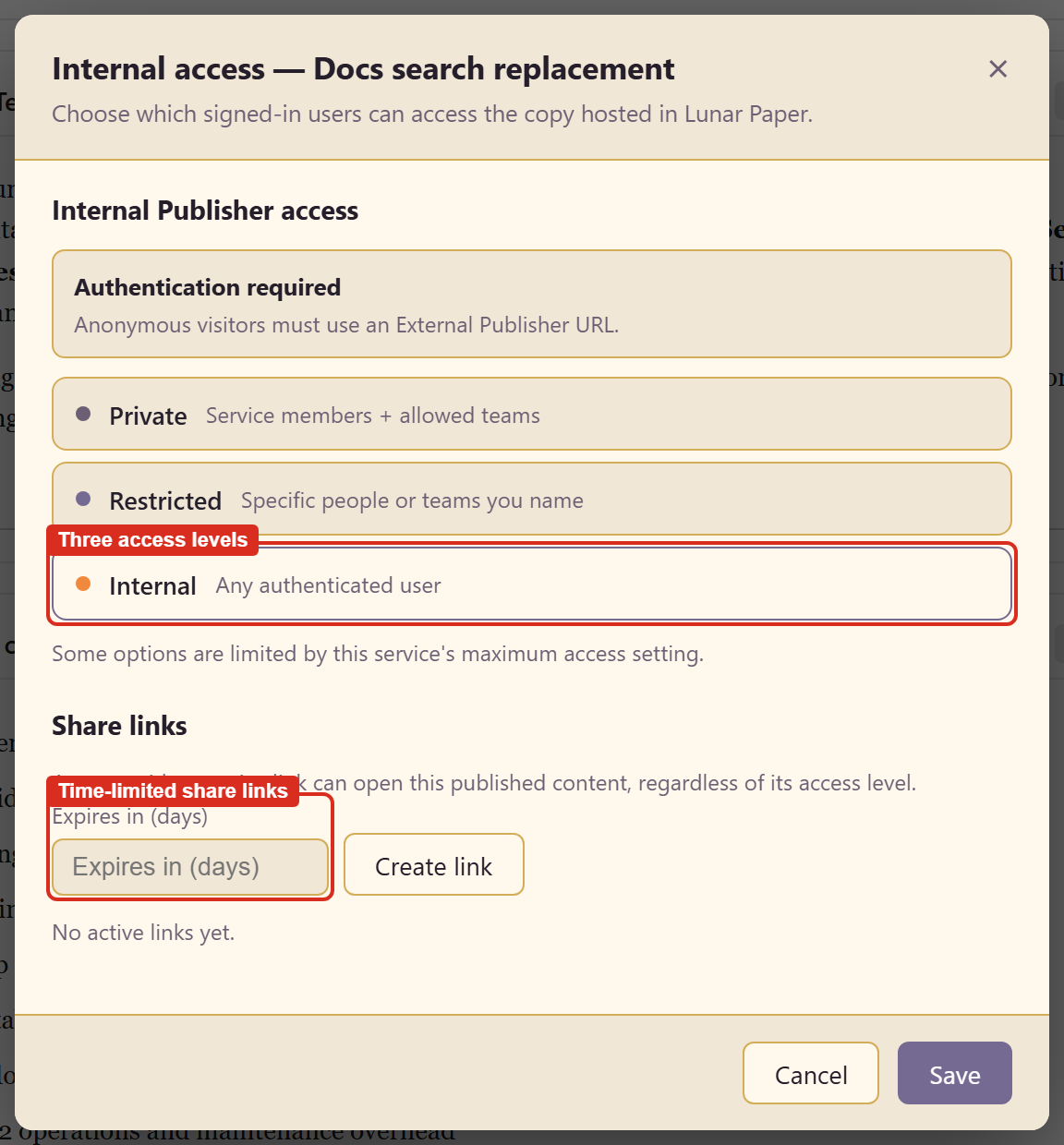The image size is (1064, 1145).
Task: Click the 'Internal Publisher access' heading
Action: (x=205, y=211)
